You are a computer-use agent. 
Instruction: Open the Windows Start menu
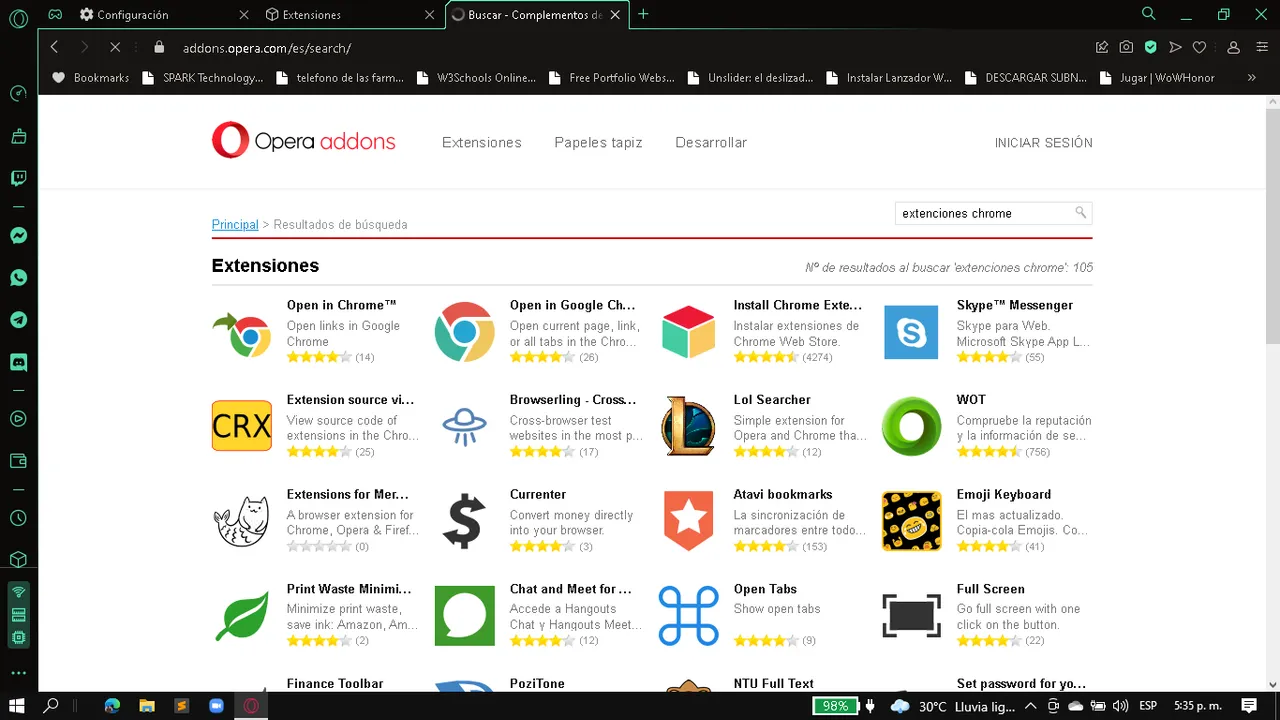[x=17, y=705]
